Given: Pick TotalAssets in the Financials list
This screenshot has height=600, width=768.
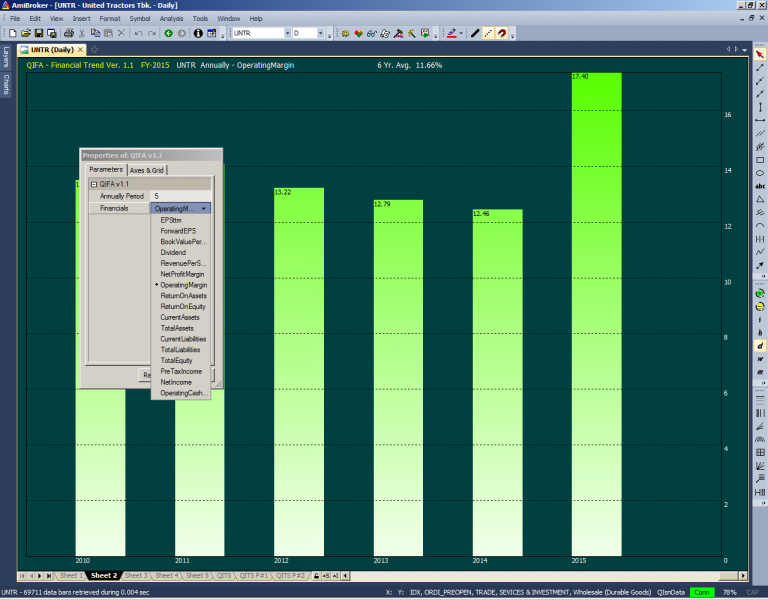Looking at the screenshot, I should coord(177,328).
